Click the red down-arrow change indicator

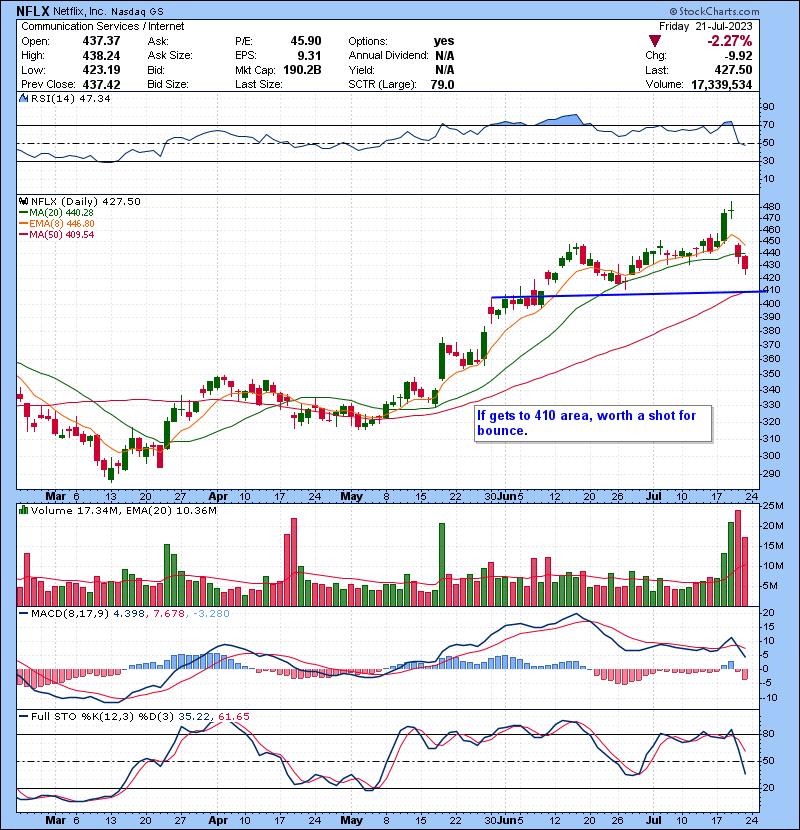click(x=654, y=41)
